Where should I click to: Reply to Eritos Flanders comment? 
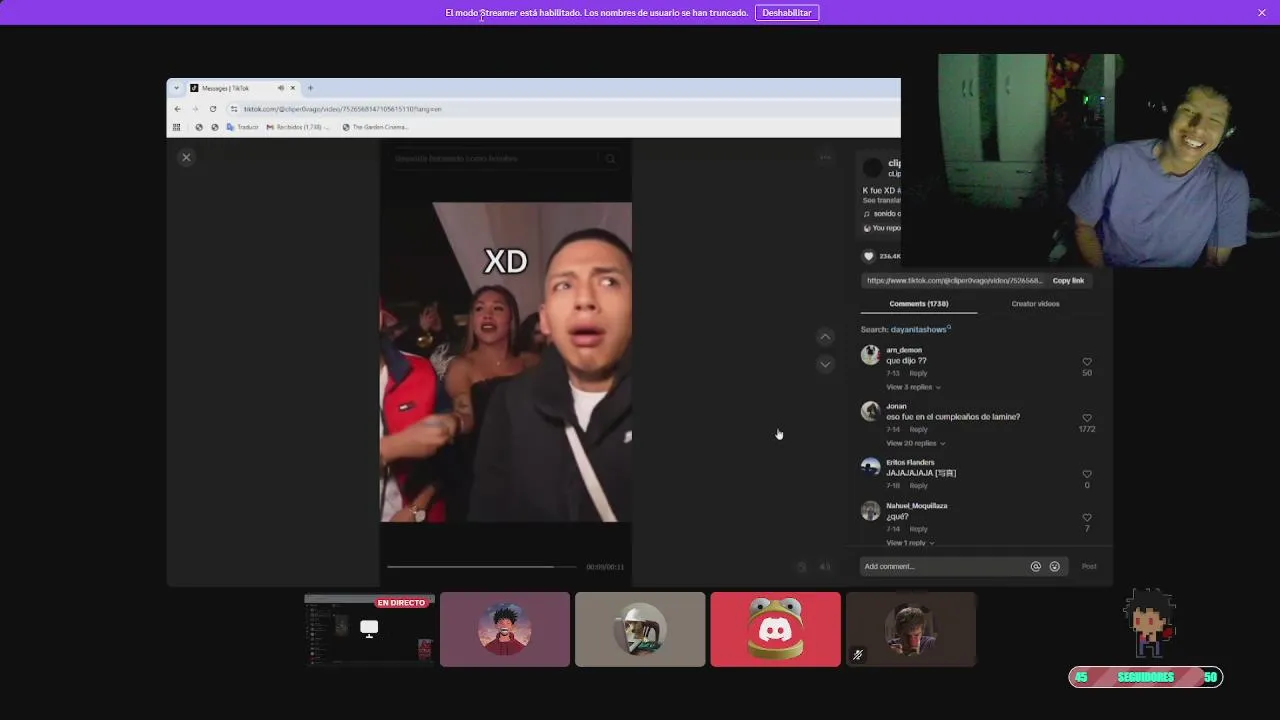[x=918, y=485]
